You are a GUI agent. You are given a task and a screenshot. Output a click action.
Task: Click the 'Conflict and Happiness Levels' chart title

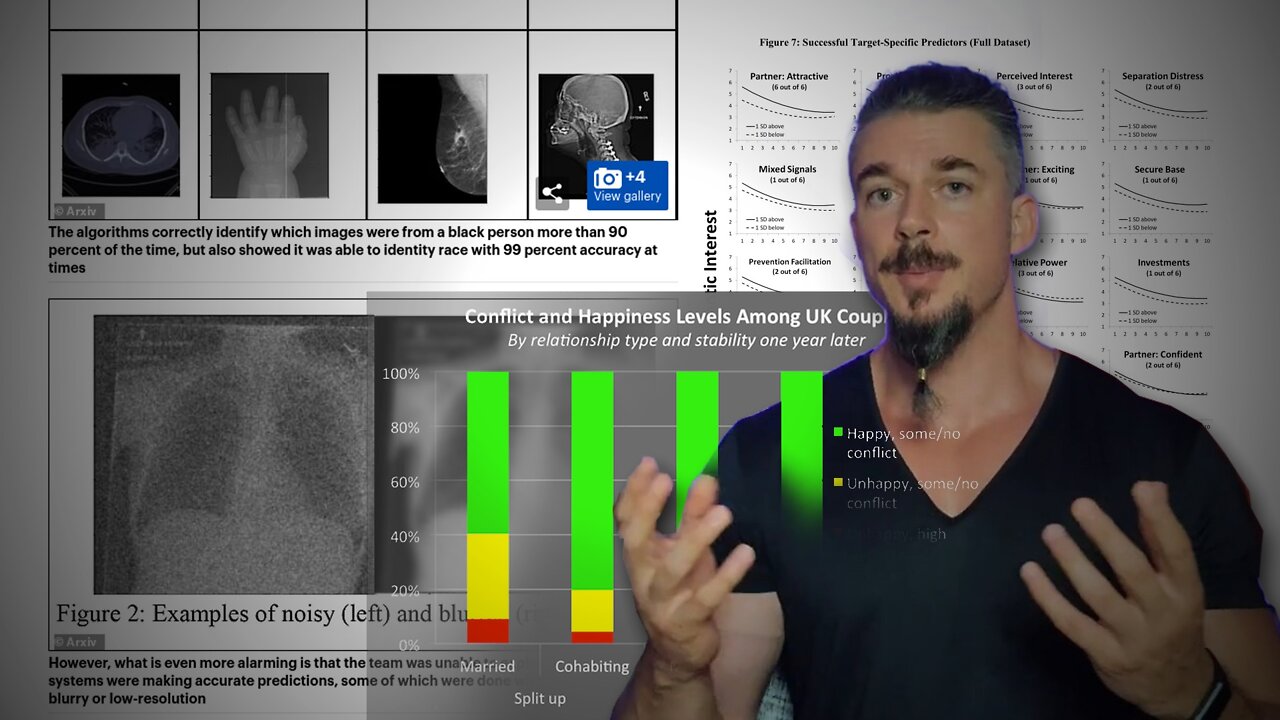click(675, 317)
